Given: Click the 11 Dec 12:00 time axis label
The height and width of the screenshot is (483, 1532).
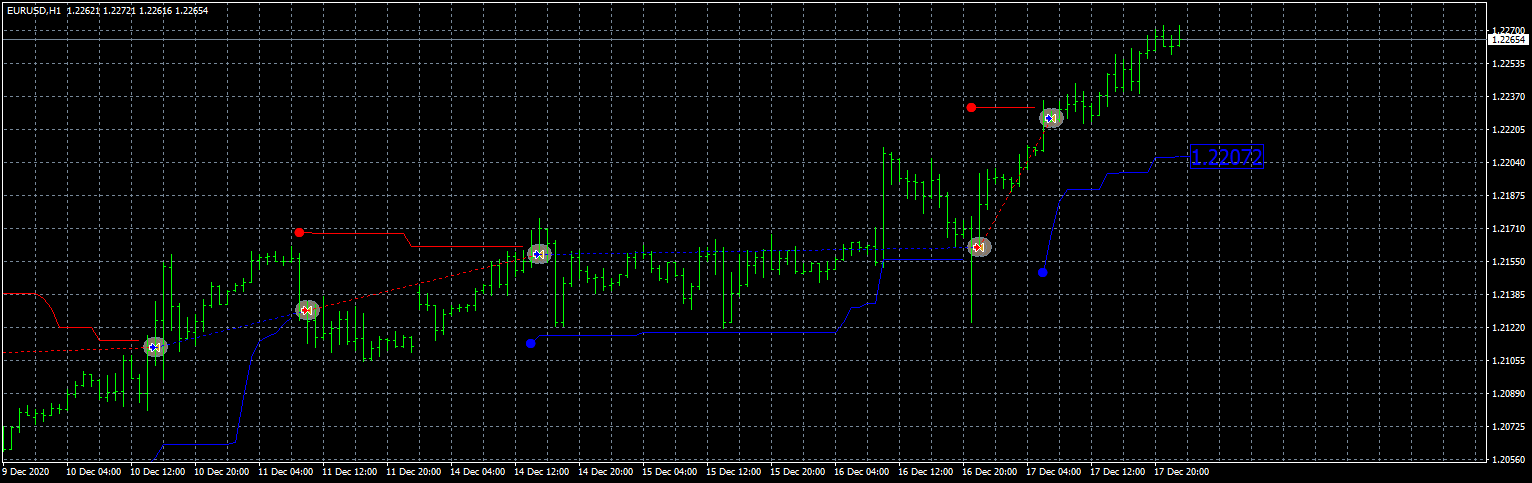Looking at the screenshot, I should (349, 470).
